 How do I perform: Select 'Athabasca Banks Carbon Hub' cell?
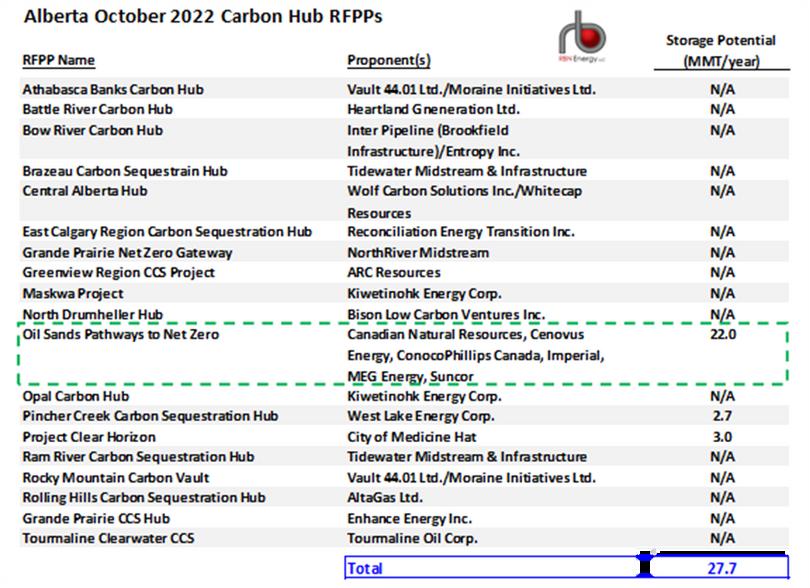tap(113, 89)
